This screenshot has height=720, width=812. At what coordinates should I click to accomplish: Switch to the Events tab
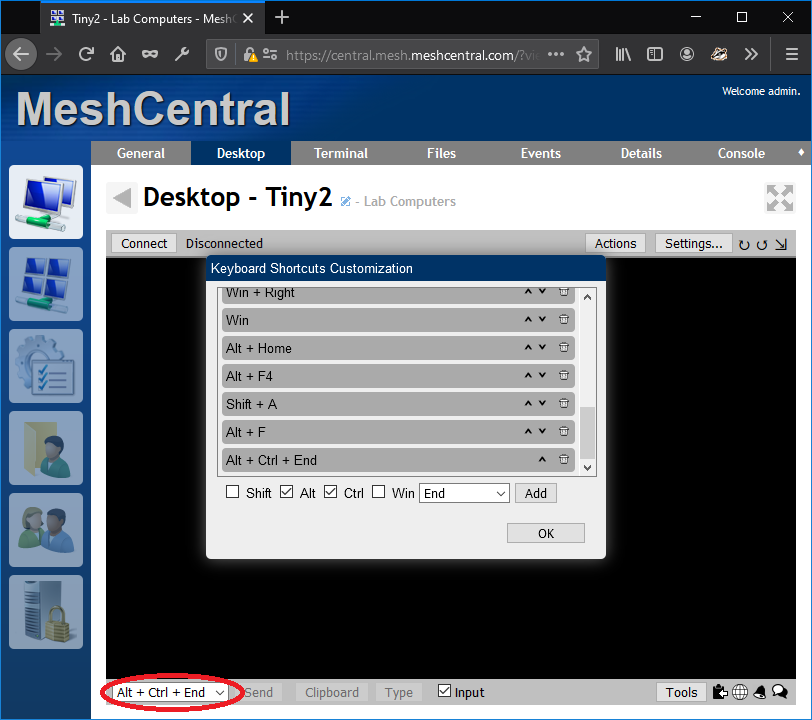[541, 153]
